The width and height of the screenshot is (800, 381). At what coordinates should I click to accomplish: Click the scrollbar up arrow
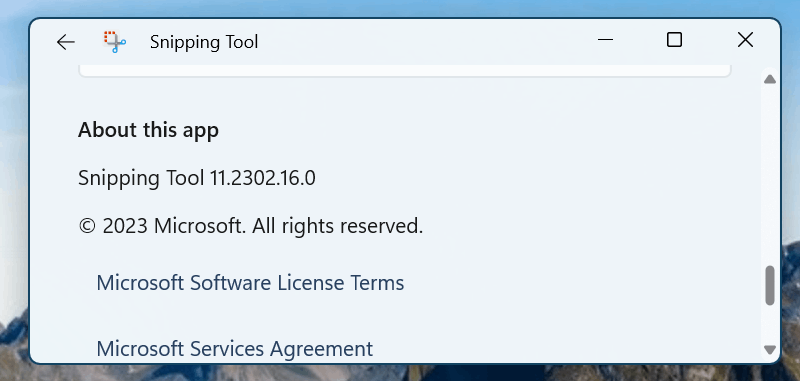[770, 79]
